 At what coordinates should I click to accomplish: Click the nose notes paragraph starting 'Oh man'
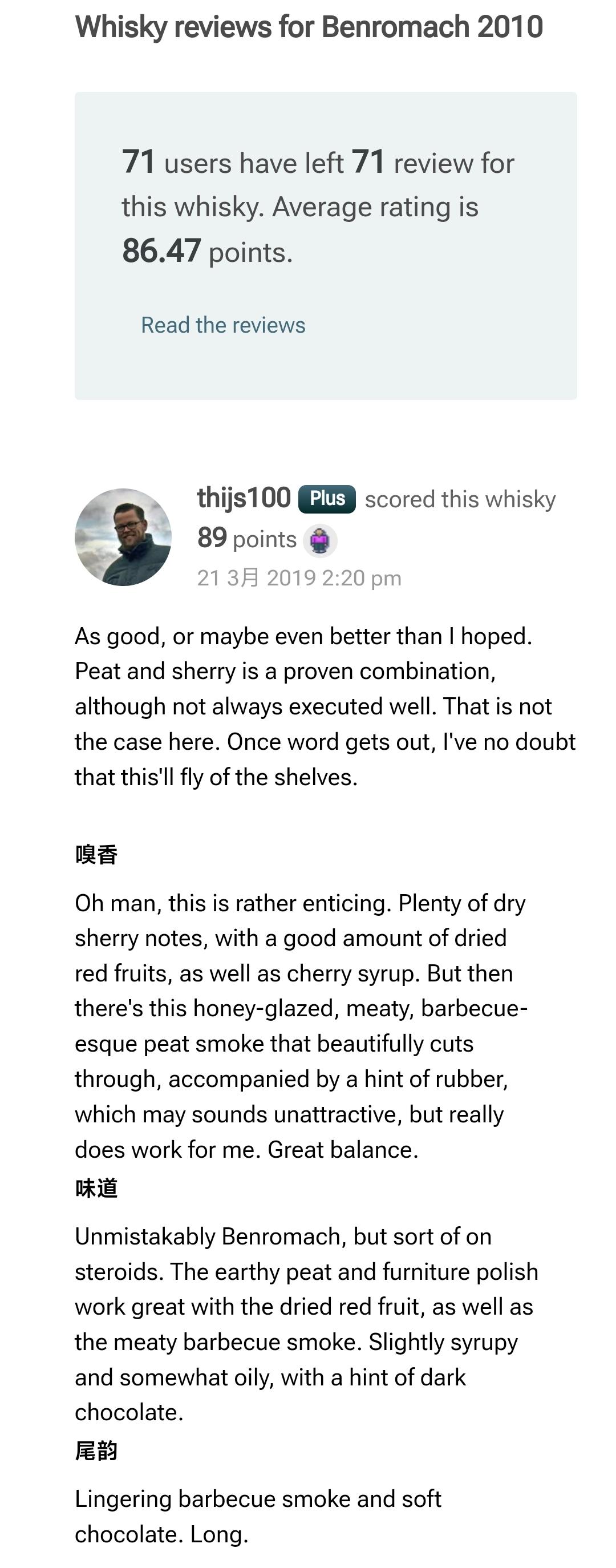301,1027
